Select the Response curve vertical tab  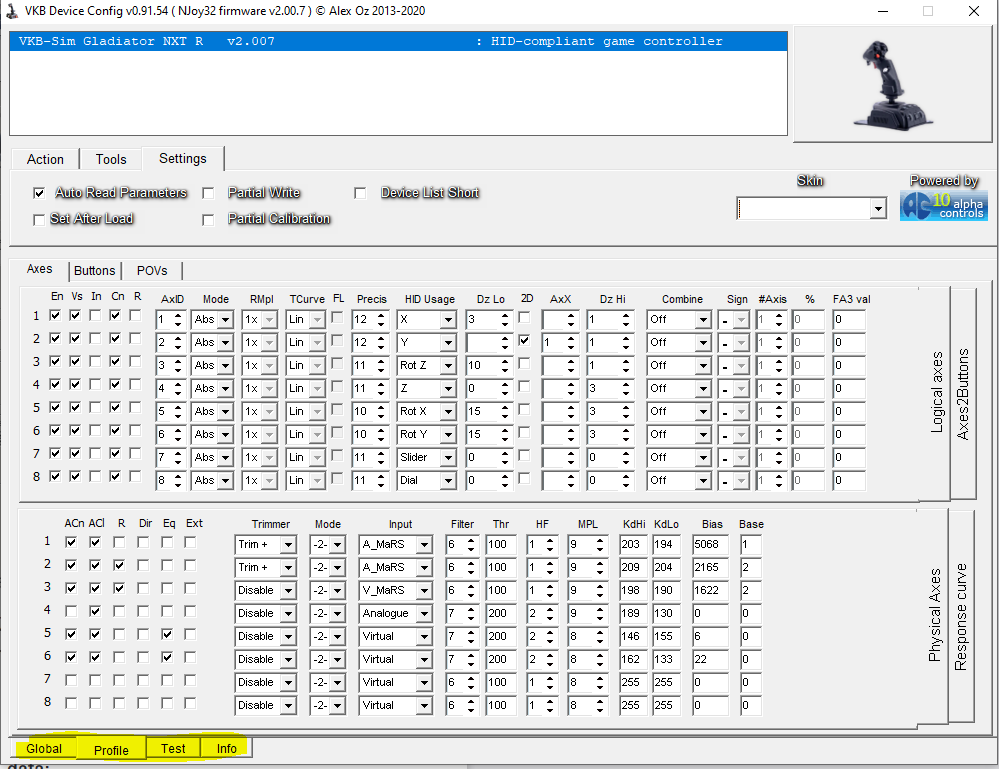click(961, 617)
